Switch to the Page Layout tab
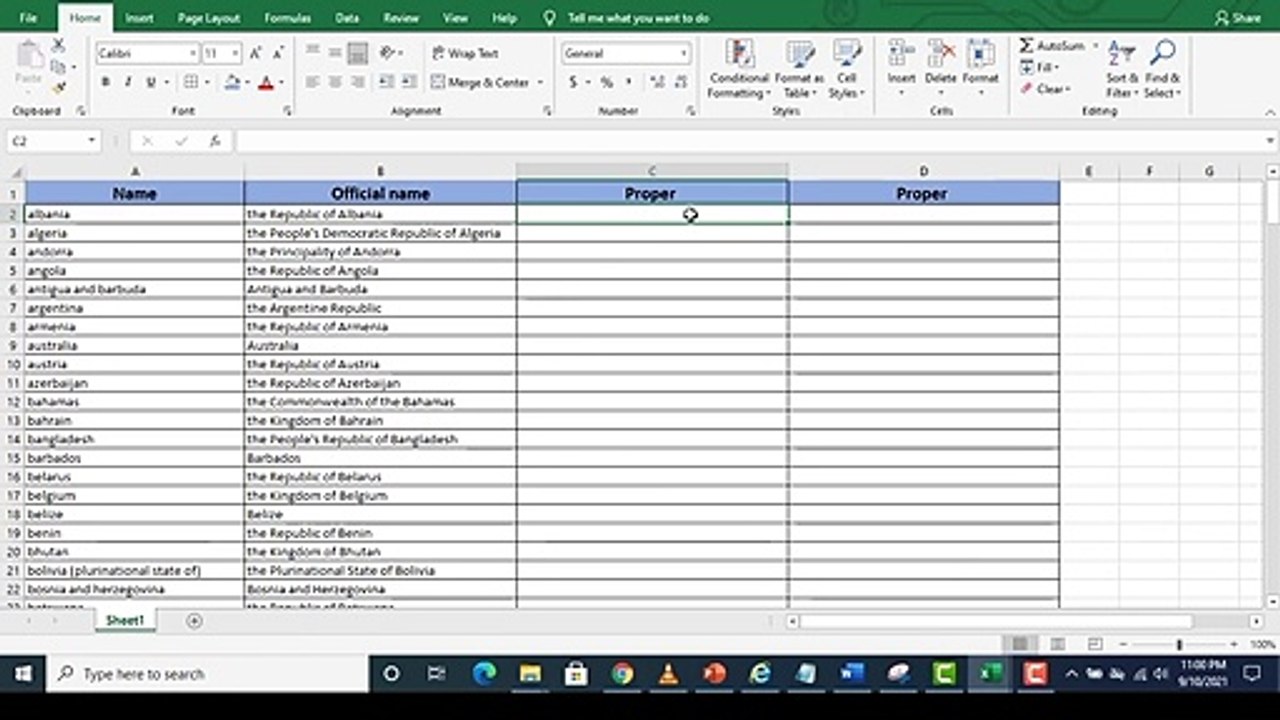The height and width of the screenshot is (720, 1280). point(209,18)
